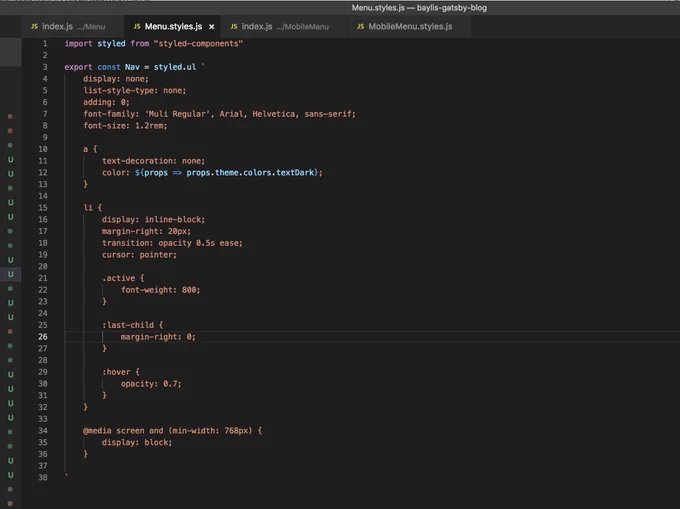Select the Menu.styles.js editor tab
The height and width of the screenshot is (509, 680).
coord(172,26)
